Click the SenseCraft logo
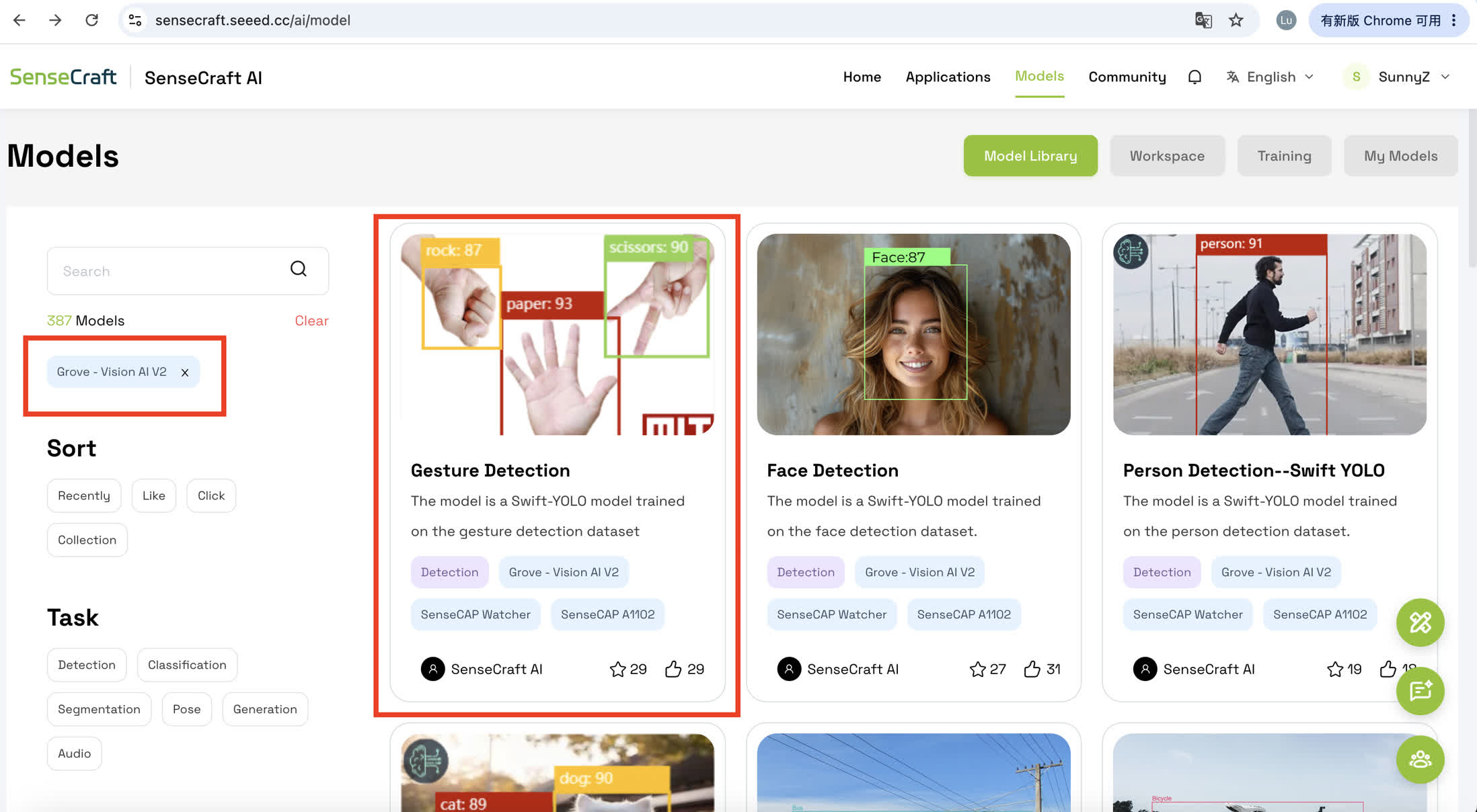 point(63,77)
